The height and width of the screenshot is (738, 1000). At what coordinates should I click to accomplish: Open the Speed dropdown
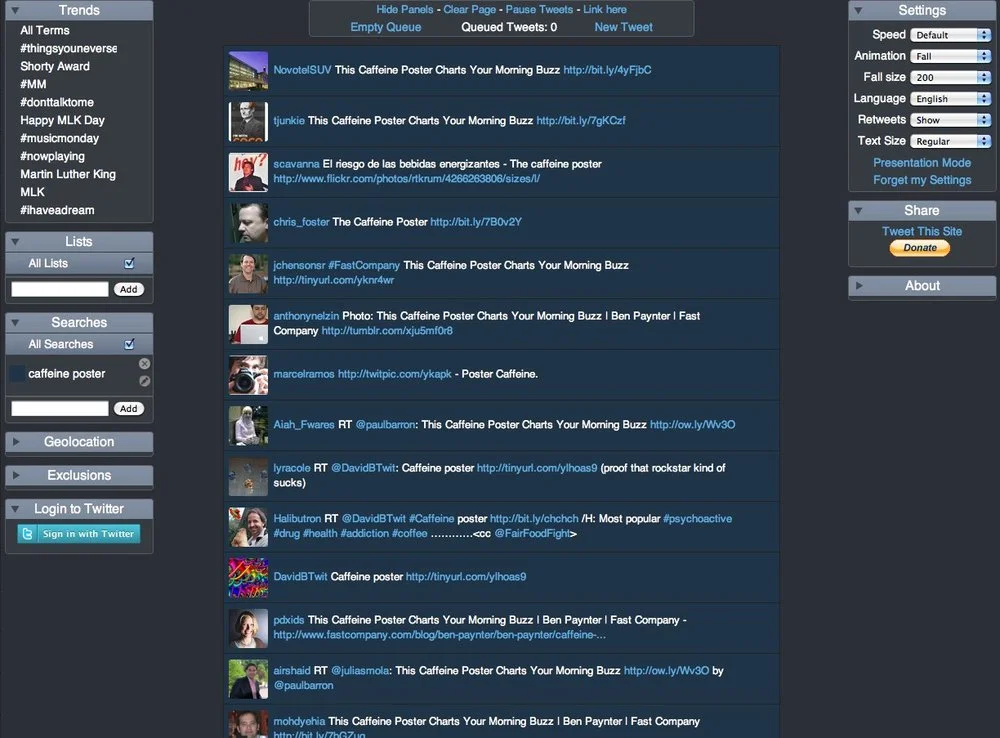click(950, 34)
